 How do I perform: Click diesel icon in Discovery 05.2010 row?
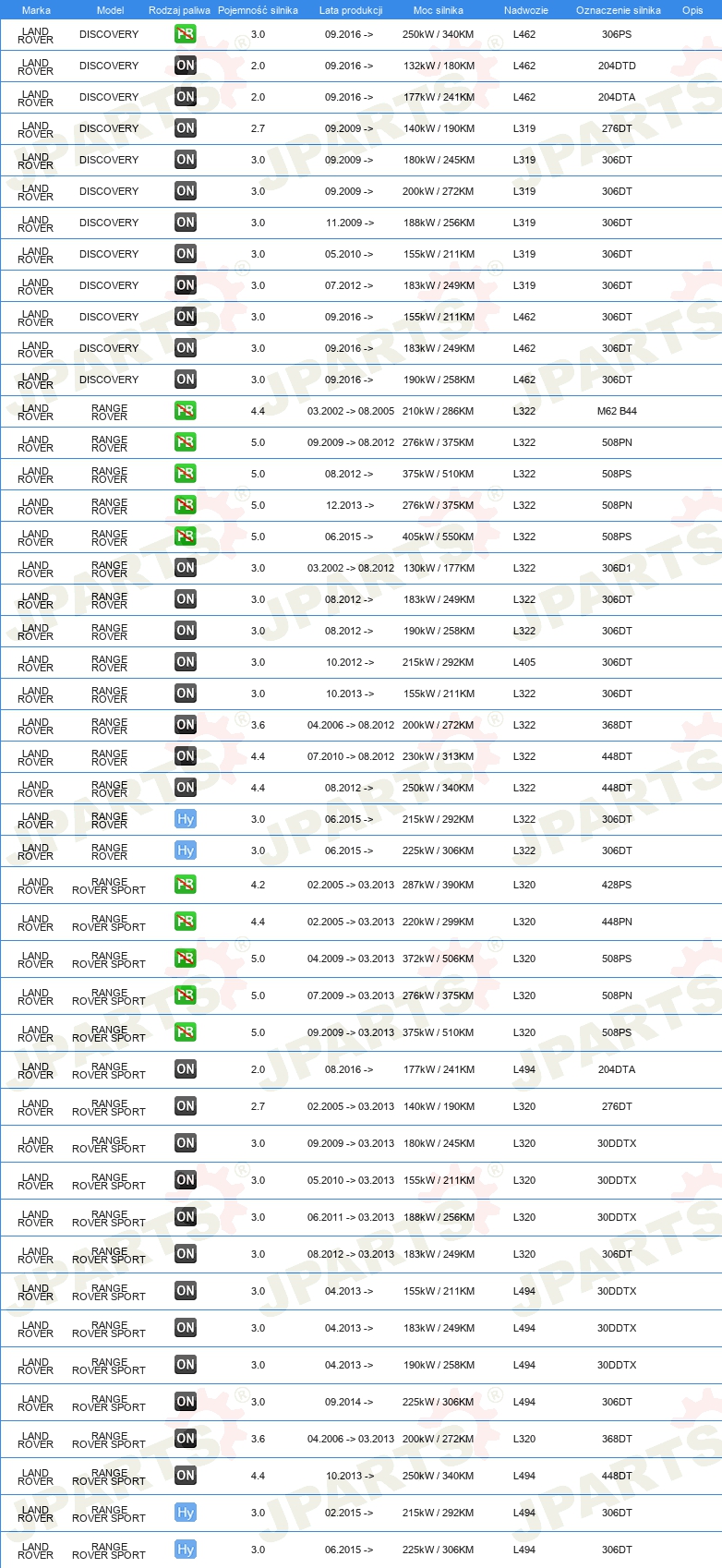(186, 254)
